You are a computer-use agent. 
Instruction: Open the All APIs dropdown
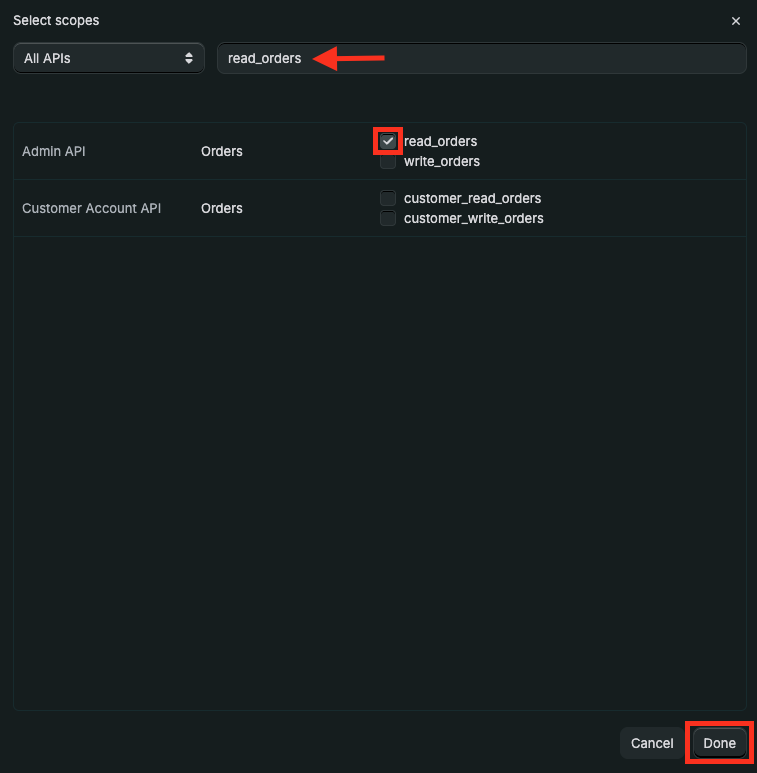coord(109,58)
